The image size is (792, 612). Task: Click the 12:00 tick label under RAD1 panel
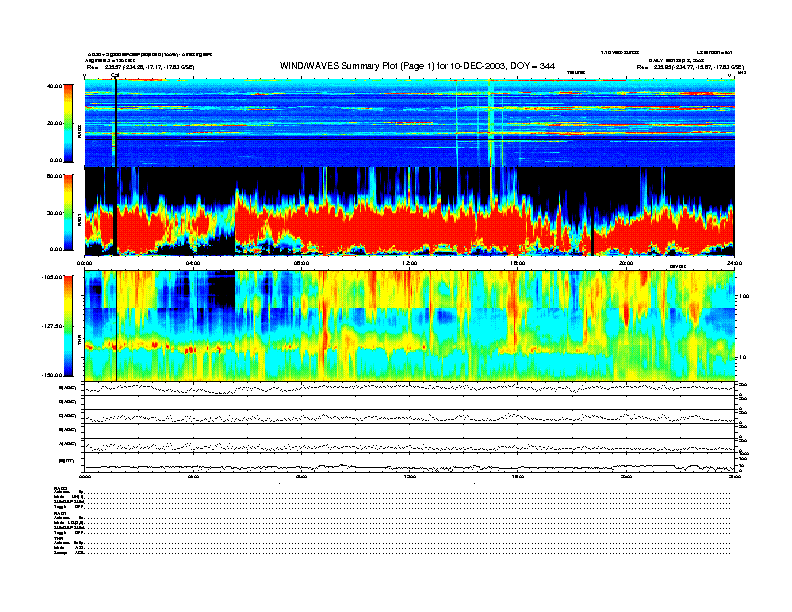(x=410, y=263)
